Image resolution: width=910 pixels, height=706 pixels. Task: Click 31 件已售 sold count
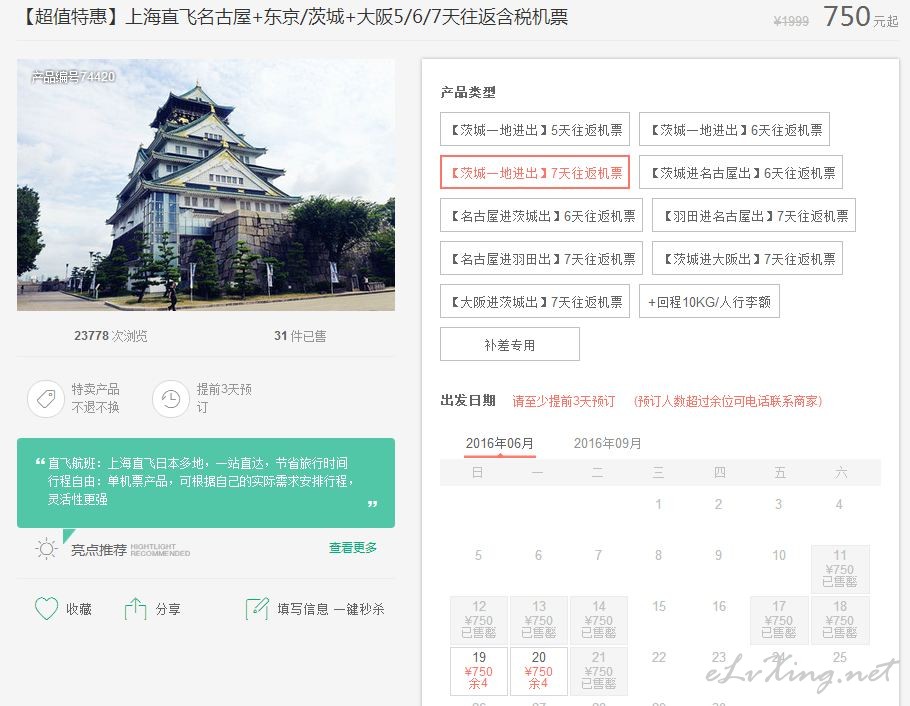(300, 336)
